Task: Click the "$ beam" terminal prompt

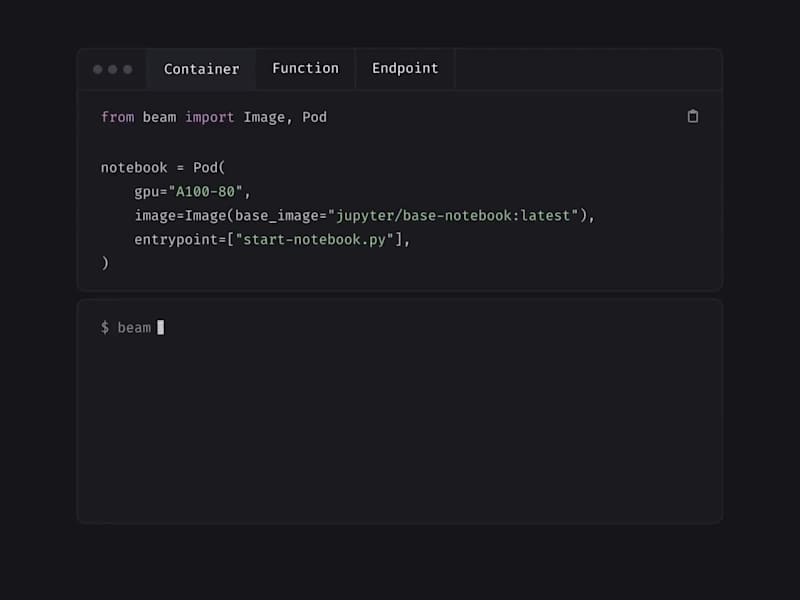Action: coord(126,328)
